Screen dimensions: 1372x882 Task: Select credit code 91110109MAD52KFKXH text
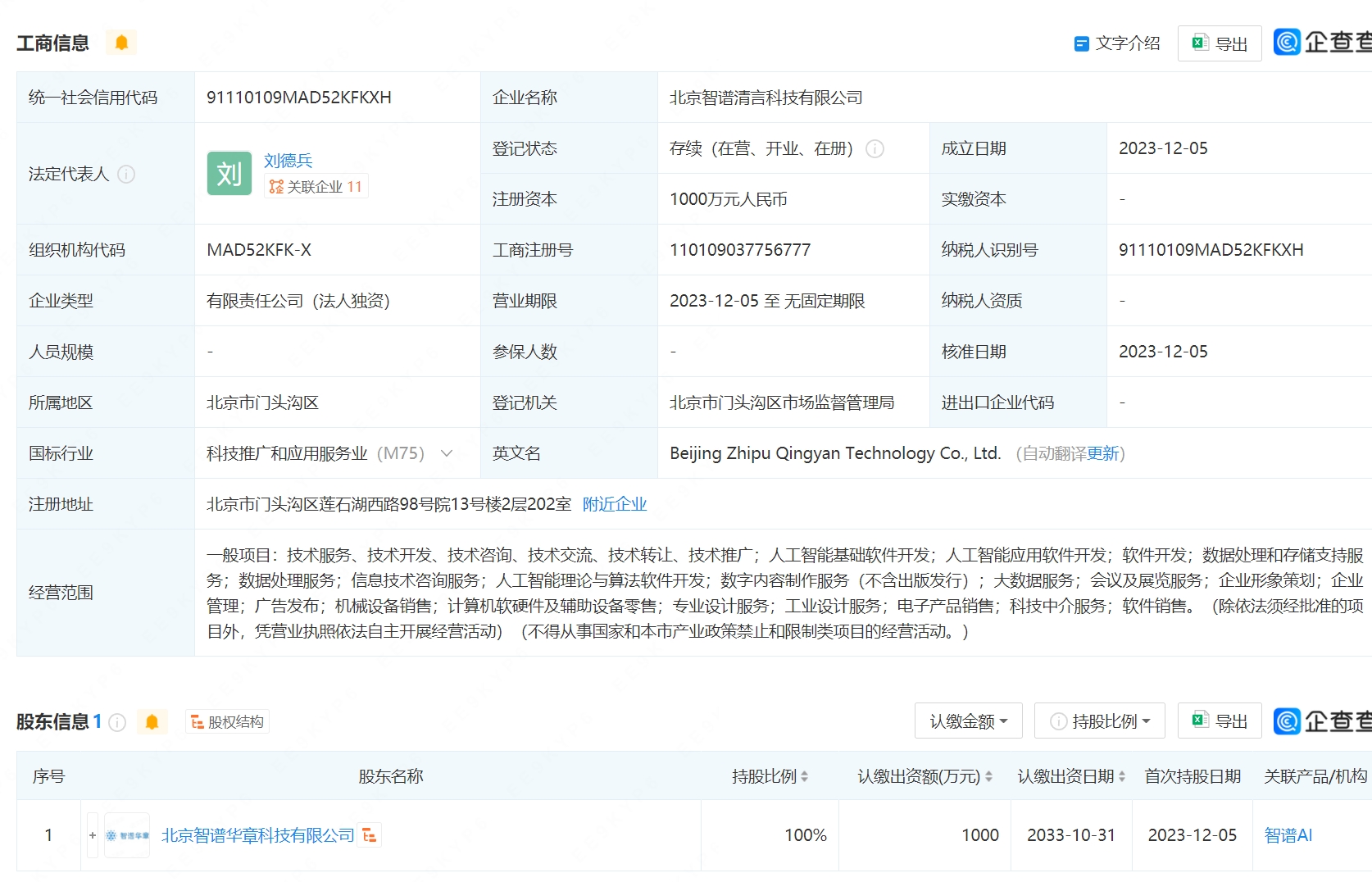click(x=299, y=98)
